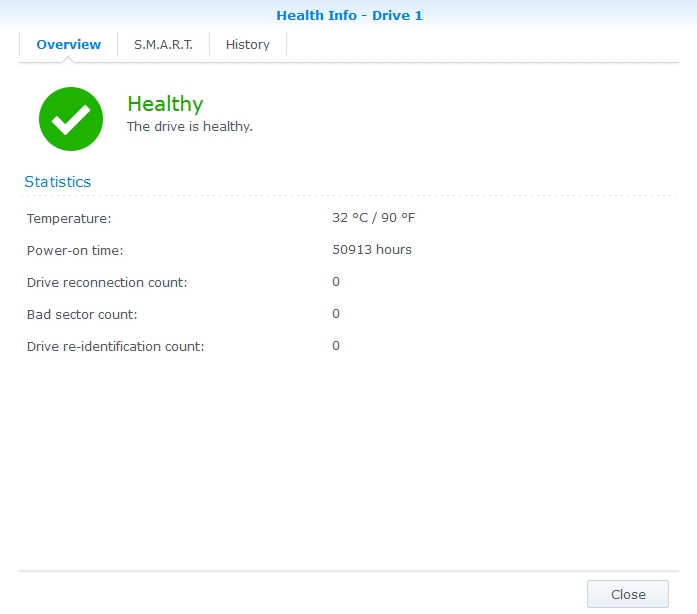The width and height of the screenshot is (697, 614).
Task: Click the Temperature label
Action: 69,218
